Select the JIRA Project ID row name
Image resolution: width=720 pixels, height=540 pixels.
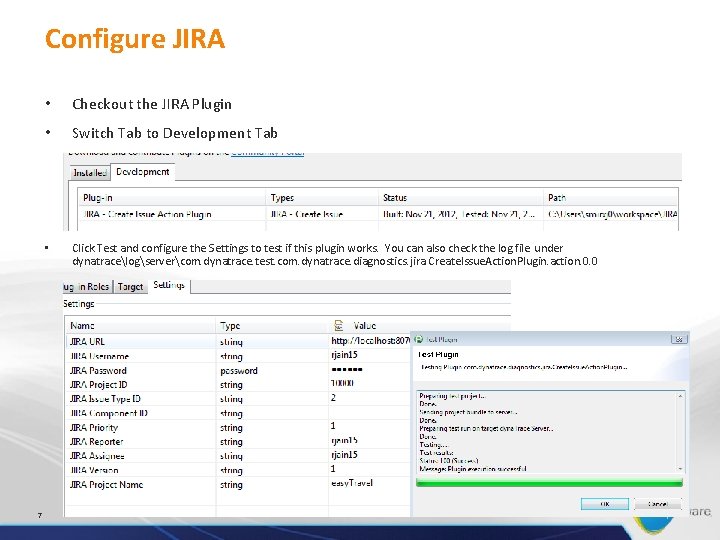point(98,385)
